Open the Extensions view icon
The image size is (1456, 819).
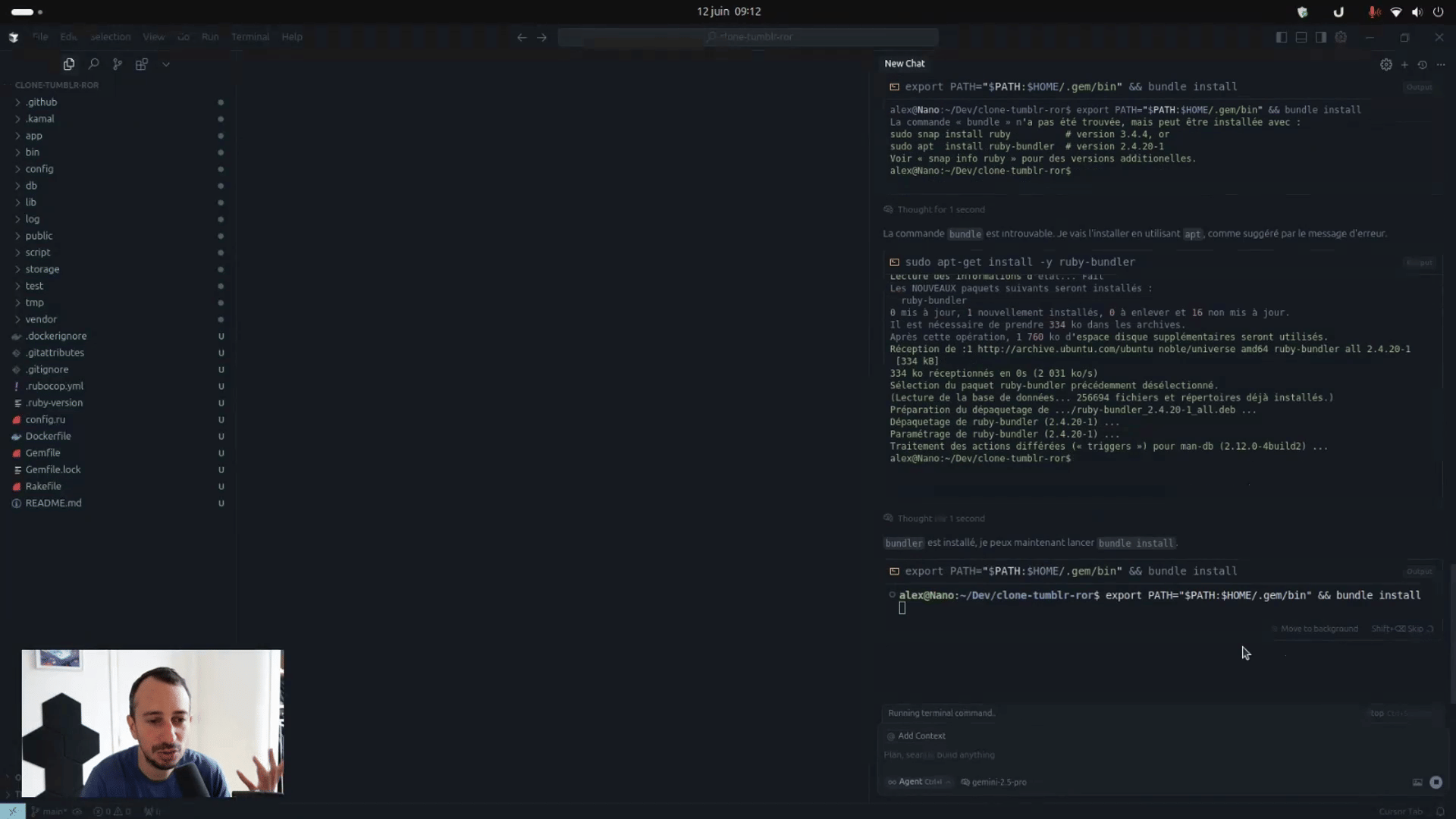click(141, 64)
